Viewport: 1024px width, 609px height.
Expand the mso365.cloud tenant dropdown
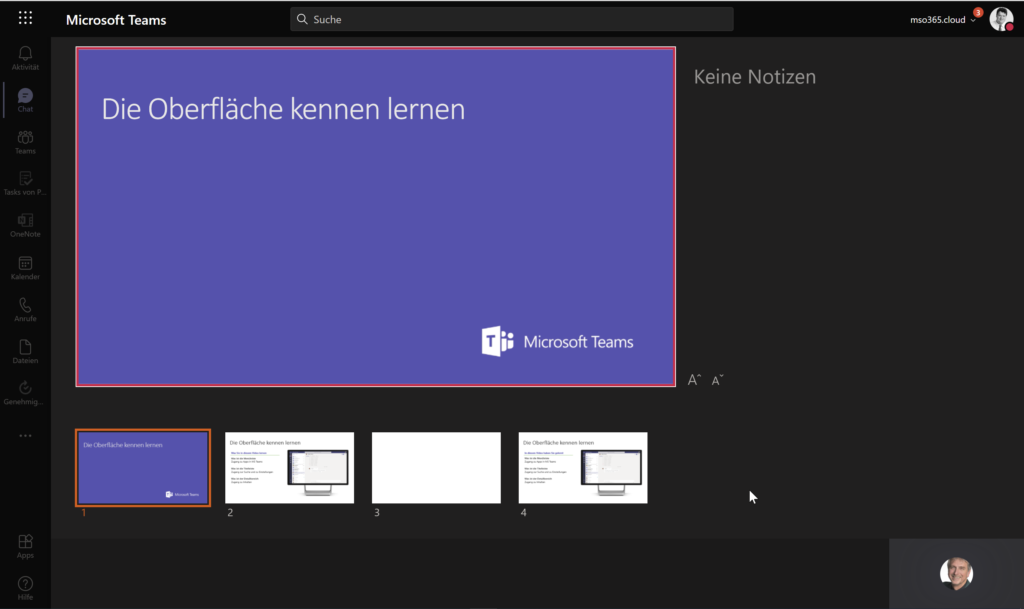[942, 20]
